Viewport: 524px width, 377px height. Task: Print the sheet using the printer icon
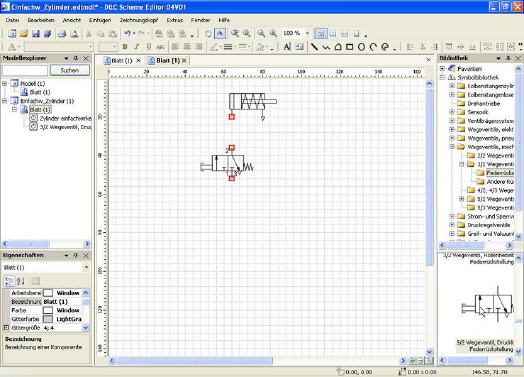(x=62, y=33)
